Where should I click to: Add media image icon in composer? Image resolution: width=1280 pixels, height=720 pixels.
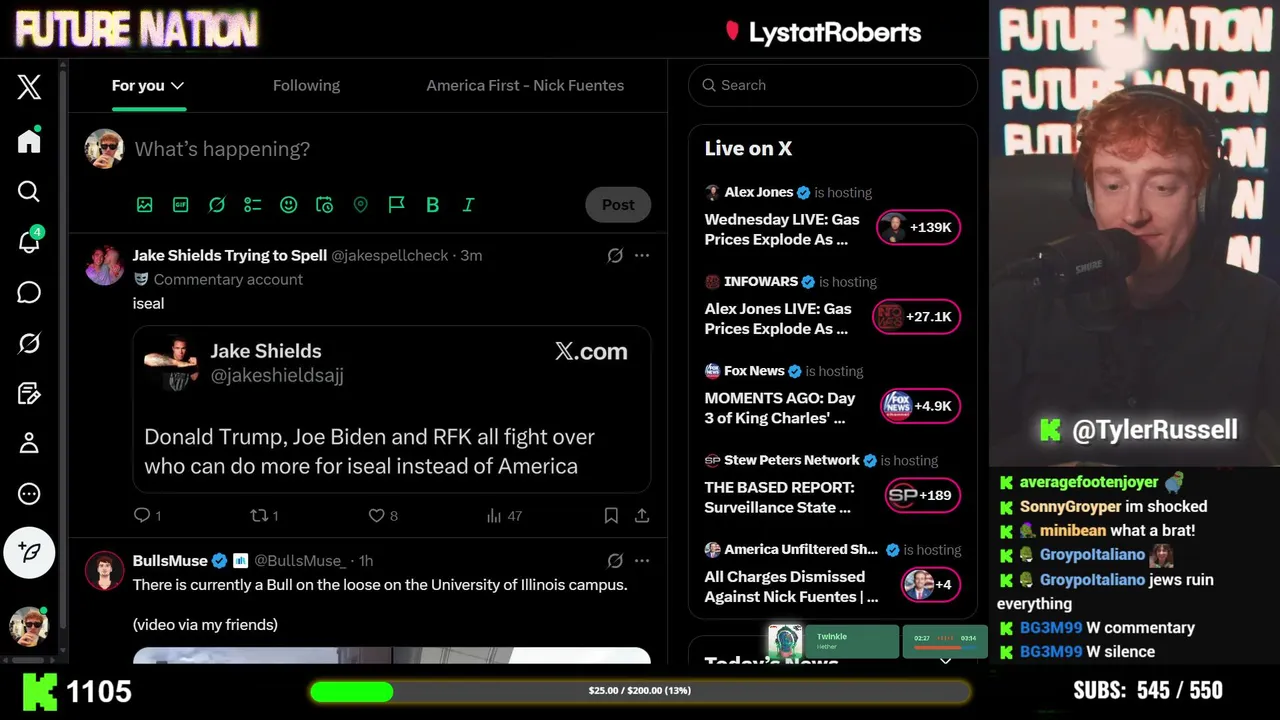pos(145,205)
